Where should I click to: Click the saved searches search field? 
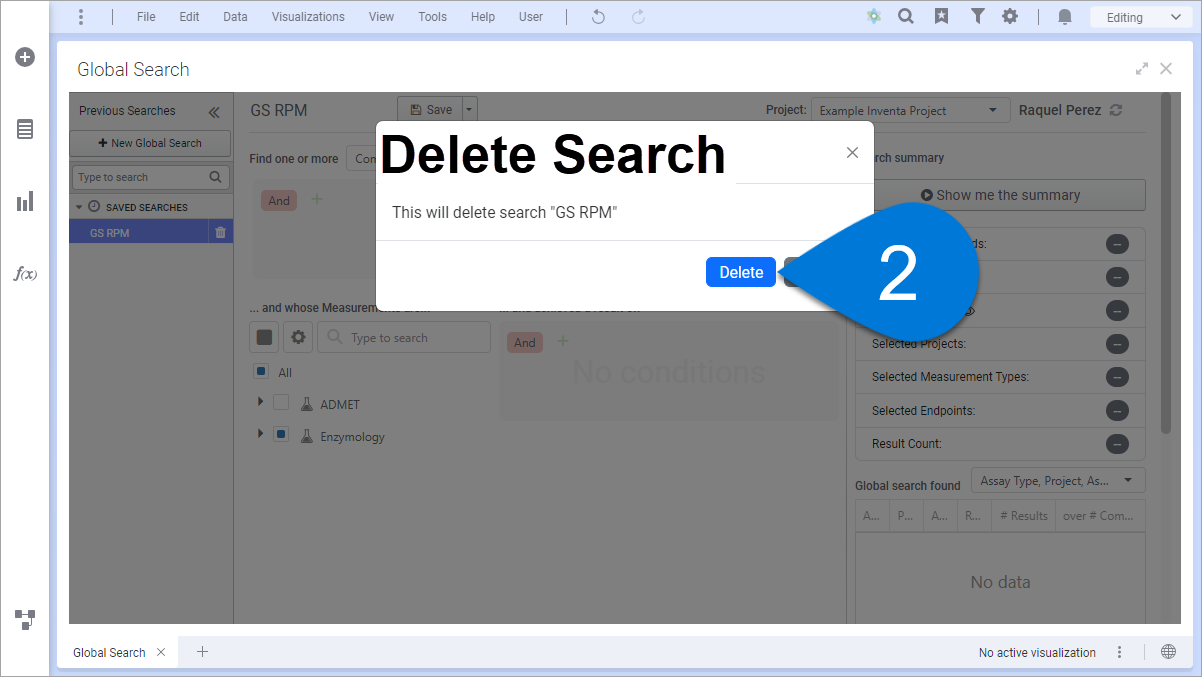pos(150,177)
